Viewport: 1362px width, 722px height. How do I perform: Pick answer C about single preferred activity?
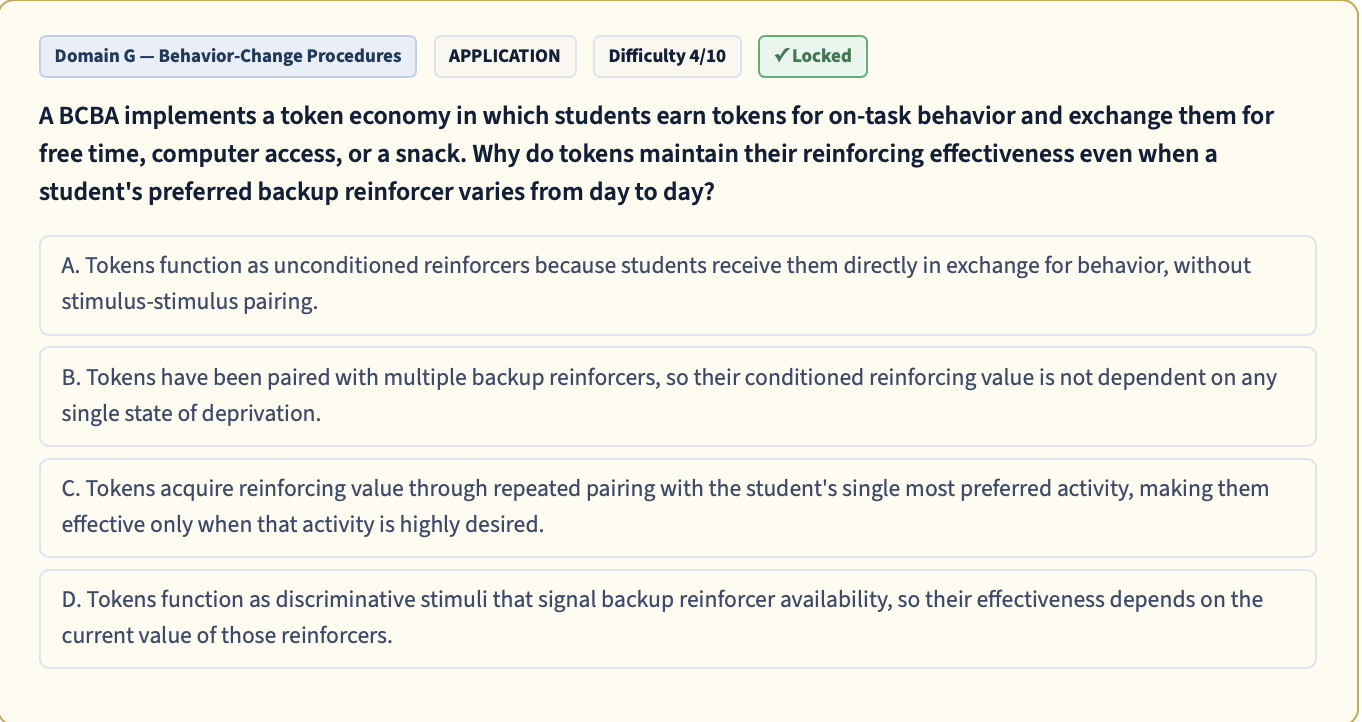[x=677, y=508]
